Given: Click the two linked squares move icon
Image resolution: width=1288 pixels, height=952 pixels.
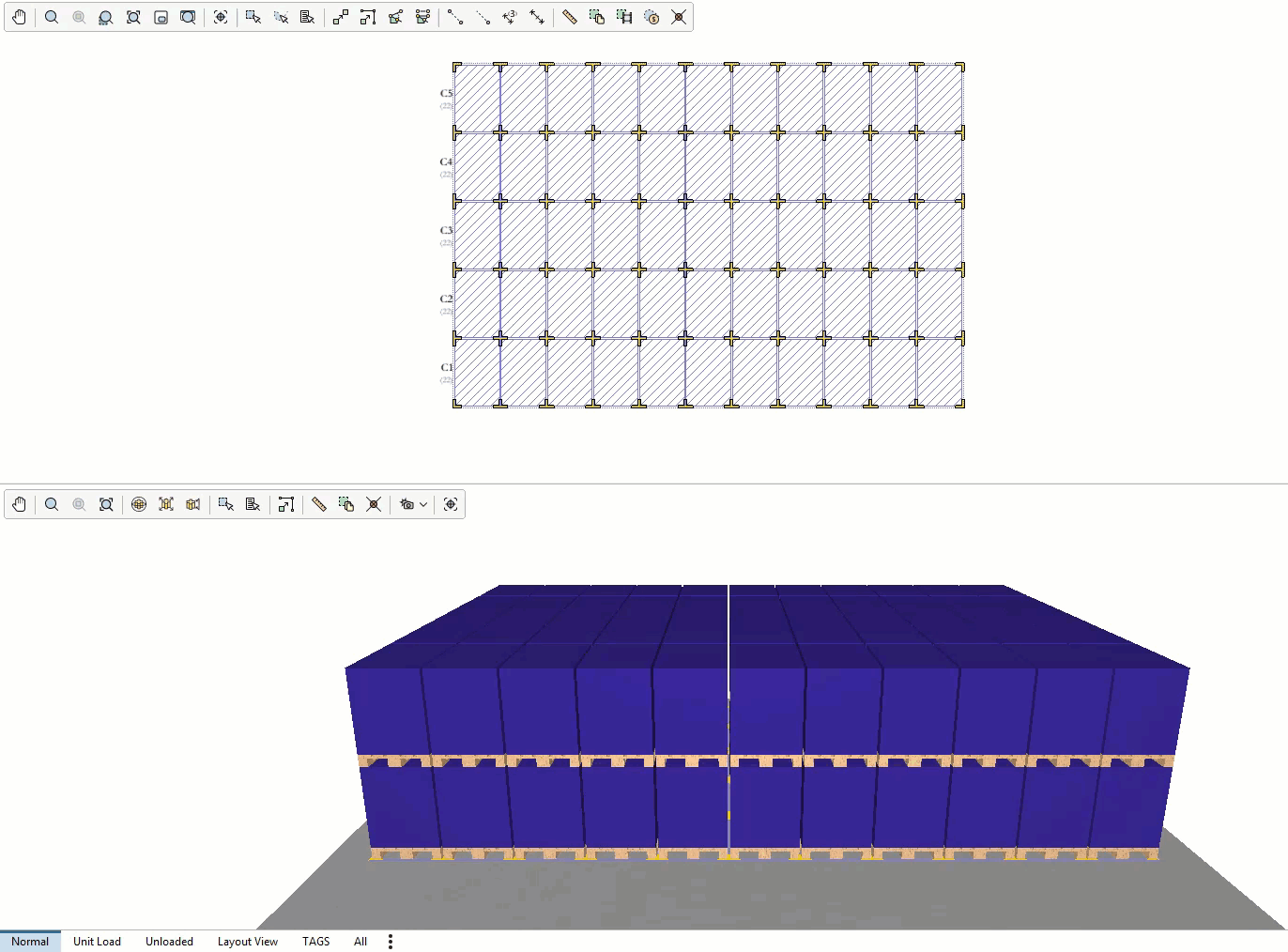Looking at the screenshot, I should click(x=340, y=17).
